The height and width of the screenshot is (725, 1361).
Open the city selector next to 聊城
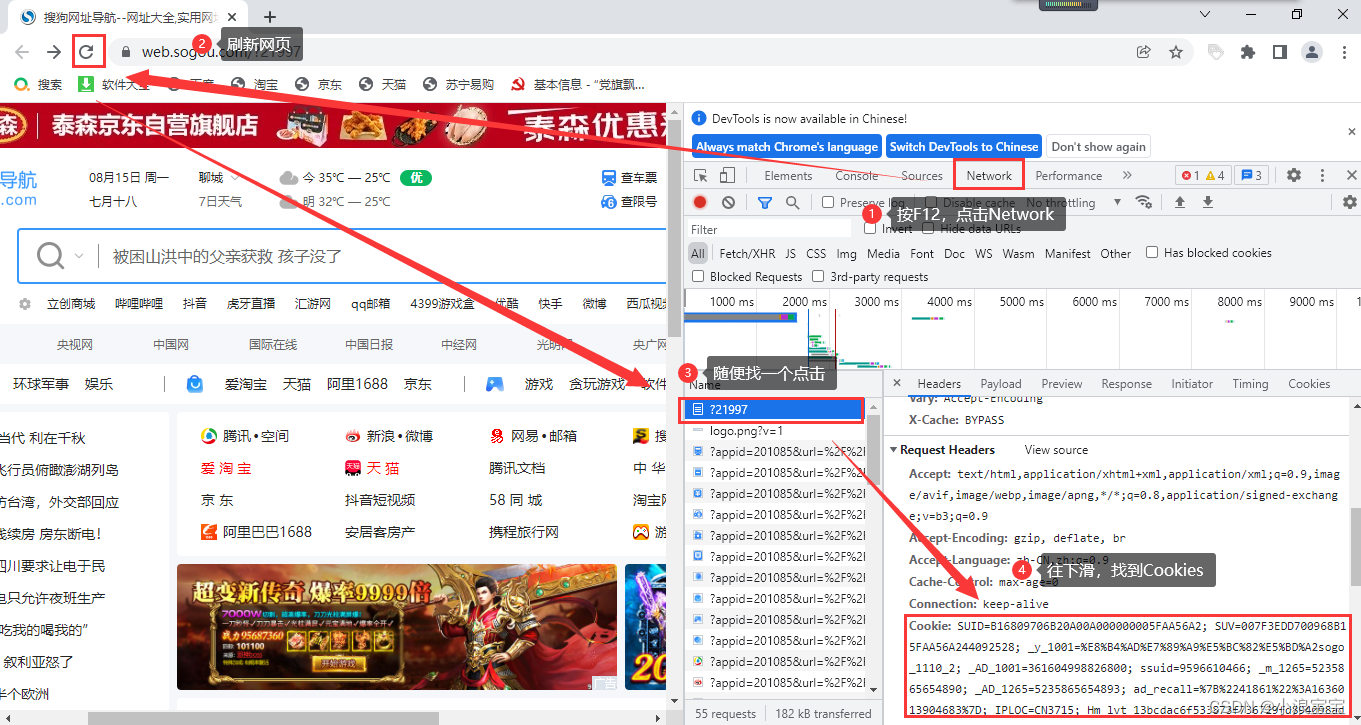235,177
